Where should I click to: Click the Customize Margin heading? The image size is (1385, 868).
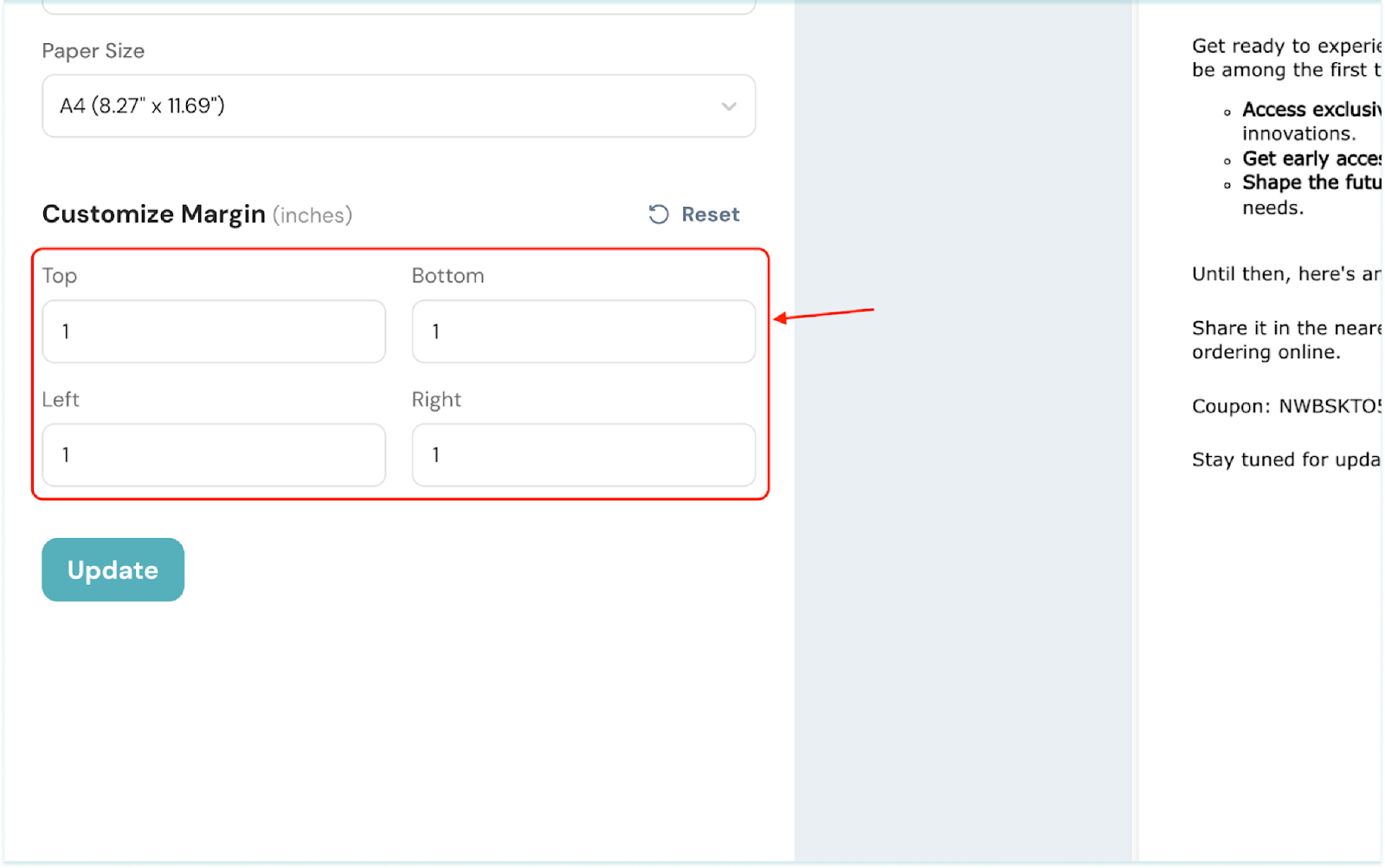(154, 215)
